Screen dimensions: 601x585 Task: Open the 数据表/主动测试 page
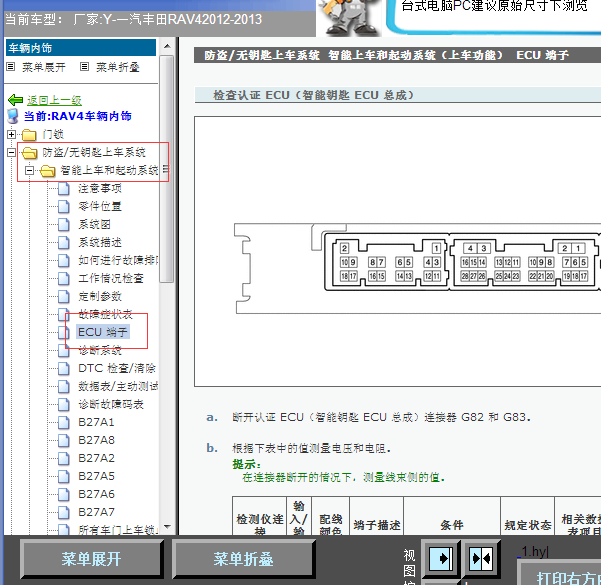coord(118,386)
